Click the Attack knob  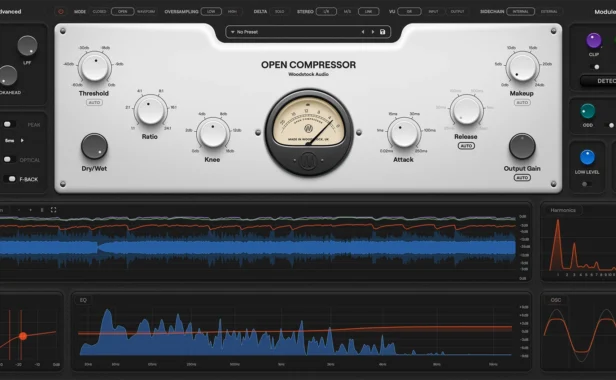pos(403,133)
